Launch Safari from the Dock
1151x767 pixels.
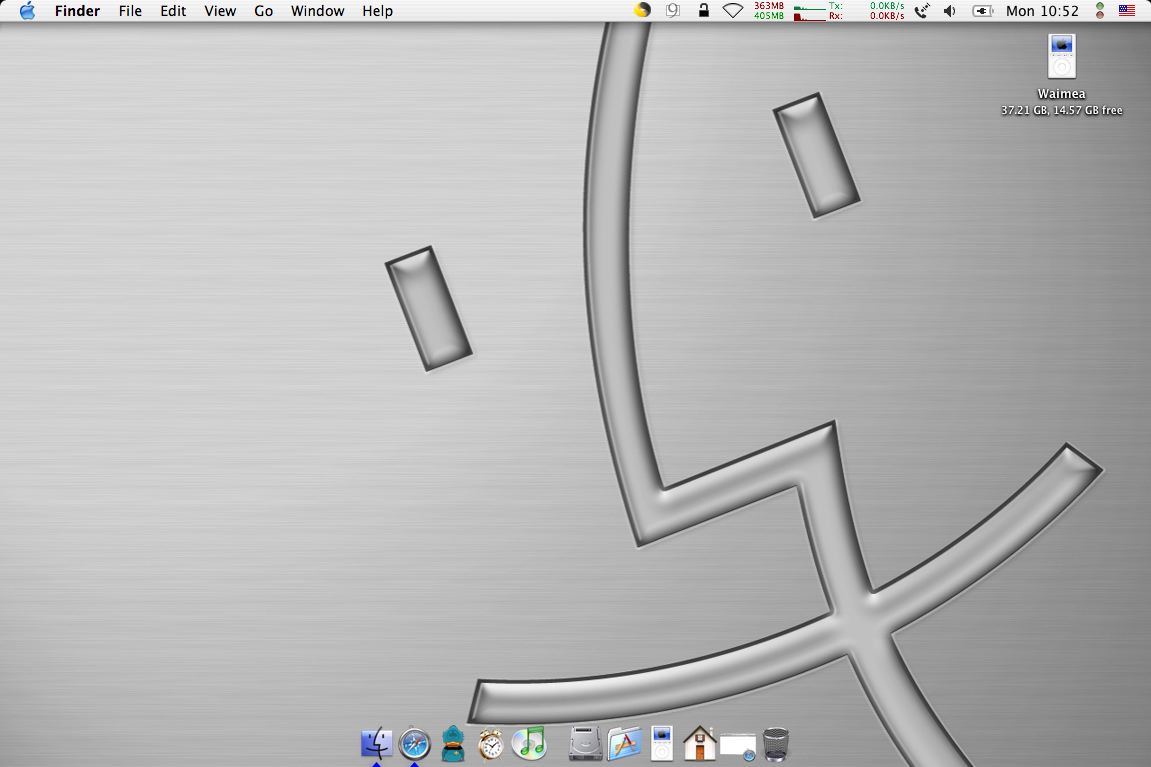tap(414, 744)
